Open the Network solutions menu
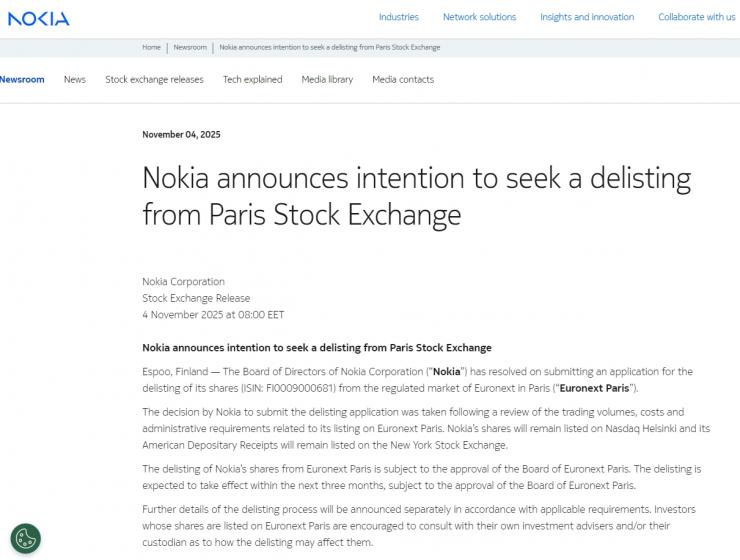Image resolution: width=740 pixels, height=560 pixels. coord(479,17)
